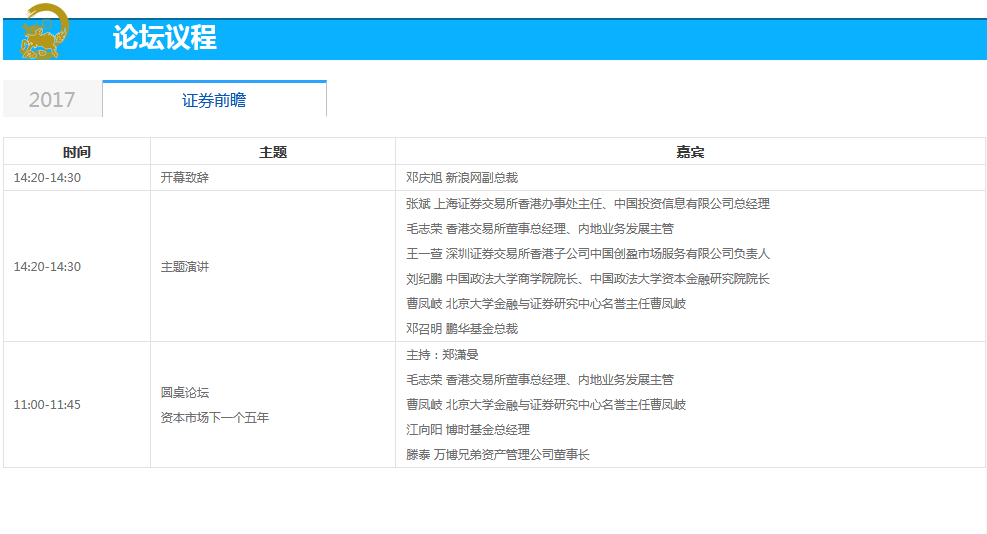Screen dimensions: 987x534
Task: Click guest 邓庆旭 新浪网副总裁
Action: click(462, 178)
